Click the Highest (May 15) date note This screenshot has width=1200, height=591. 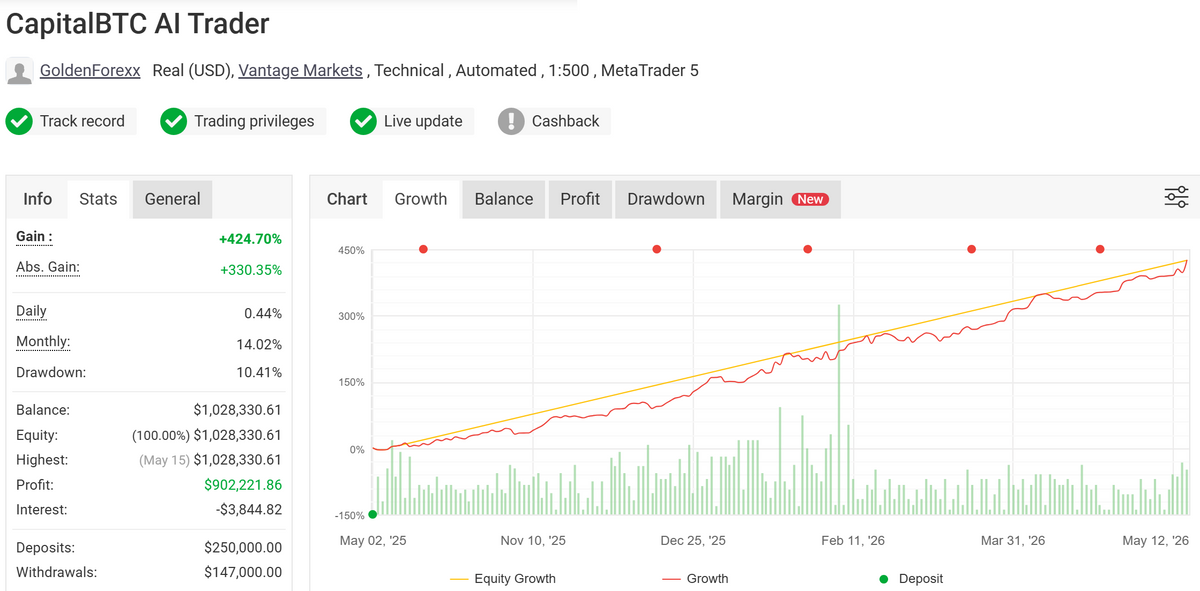click(163, 460)
